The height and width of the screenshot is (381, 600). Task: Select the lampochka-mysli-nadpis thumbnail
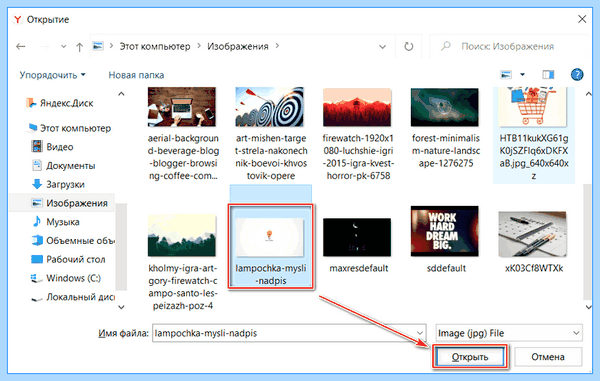pyautogui.click(x=269, y=238)
